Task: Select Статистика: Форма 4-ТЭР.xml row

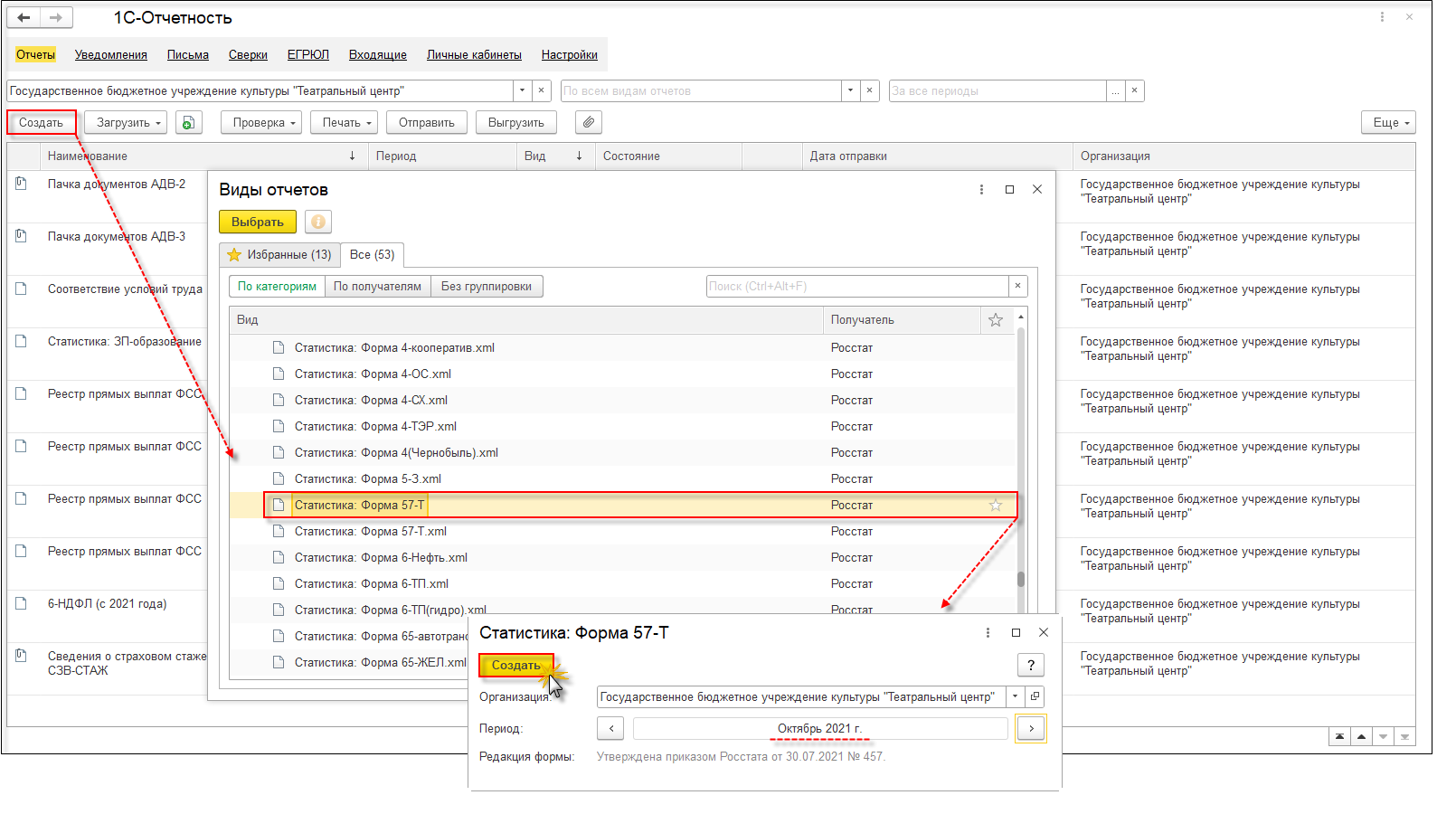Action: [622, 426]
